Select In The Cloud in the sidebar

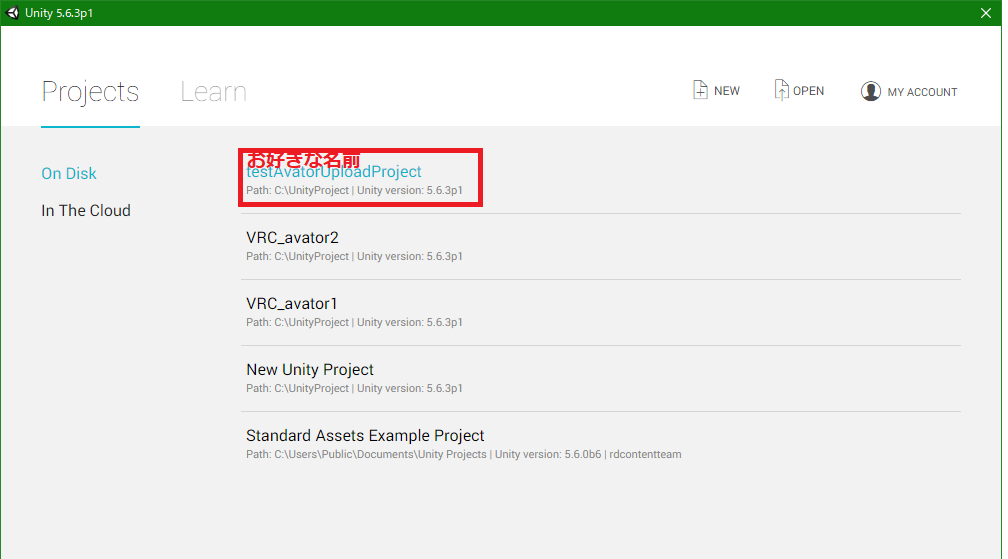(86, 211)
